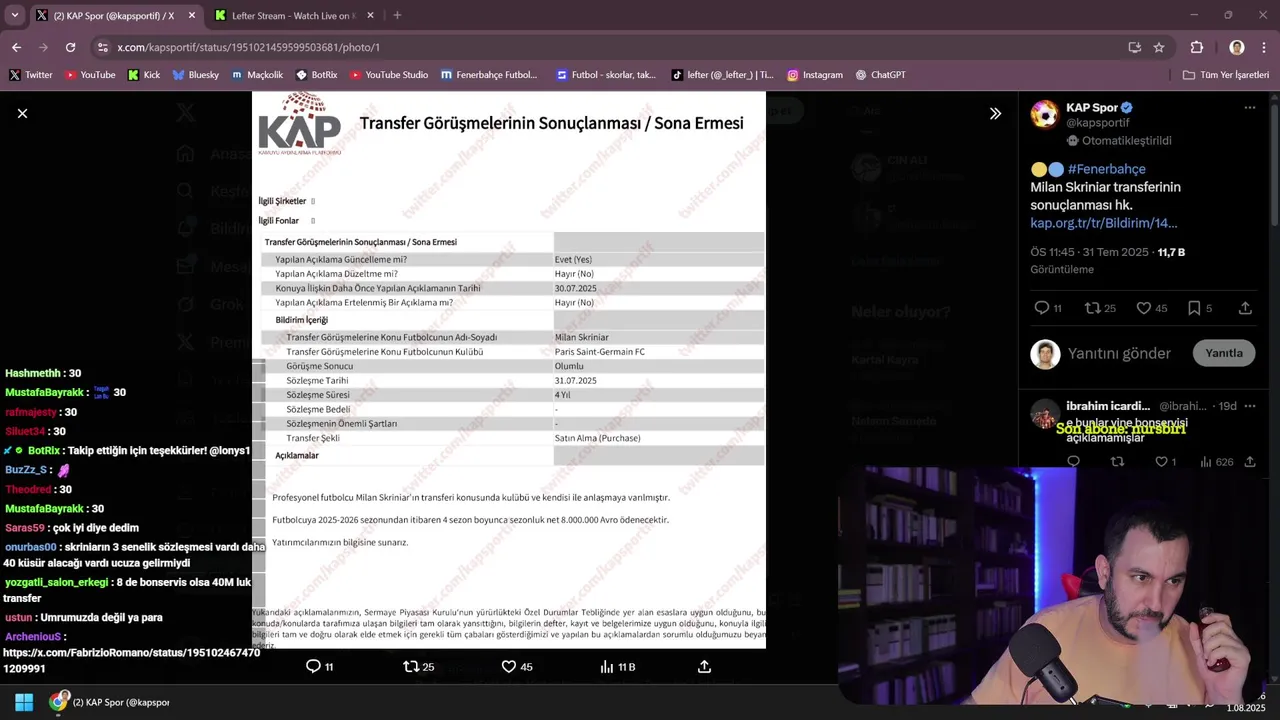
Task: Open the tab search dropdown arrow
Action: [14, 15]
